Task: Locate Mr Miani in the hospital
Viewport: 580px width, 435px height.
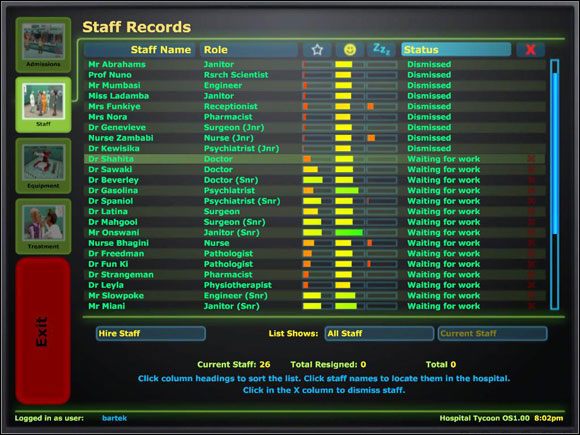Action: coord(107,306)
